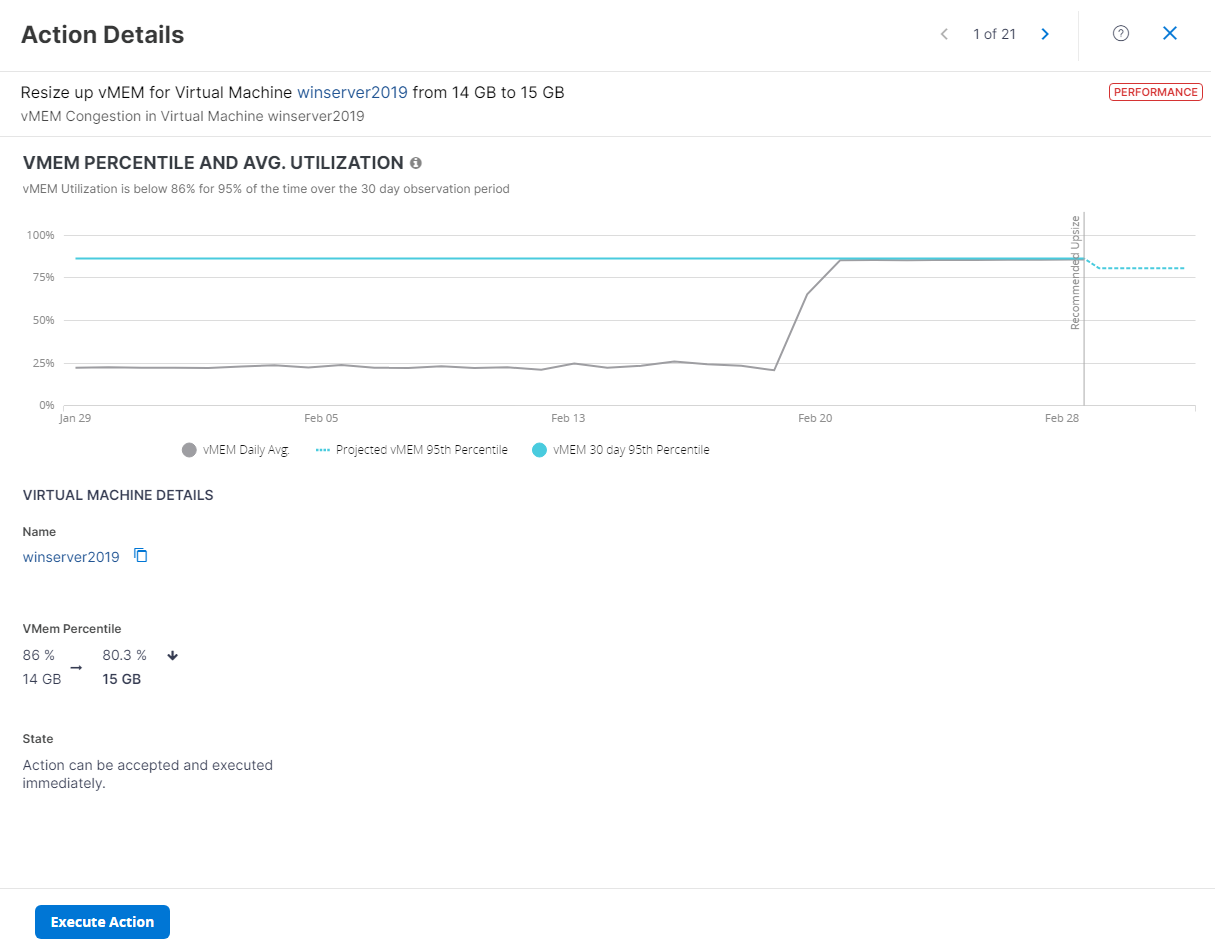The height and width of the screenshot is (951, 1215).
Task: Click the 'Feb 20' x-axis label
Action: (815, 418)
